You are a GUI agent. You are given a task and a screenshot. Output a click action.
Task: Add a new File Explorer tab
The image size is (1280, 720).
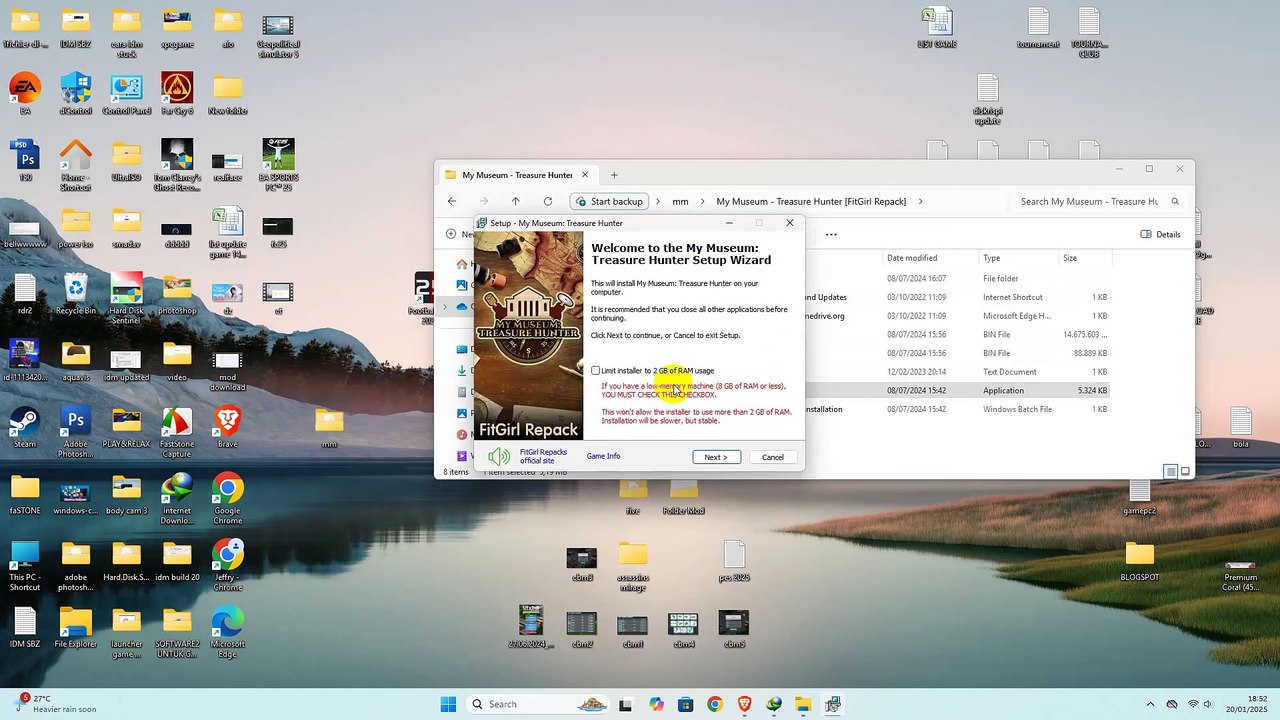coord(614,175)
